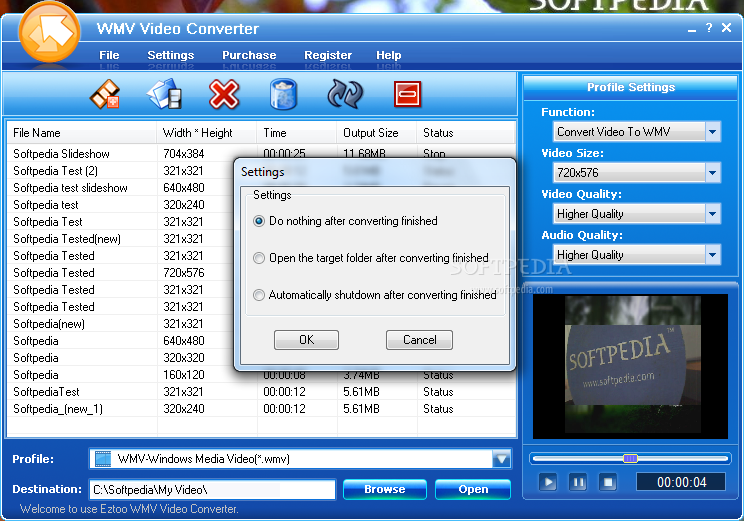
Task: Expand the Video Quality dropdown
Action: tap(712, 214)
